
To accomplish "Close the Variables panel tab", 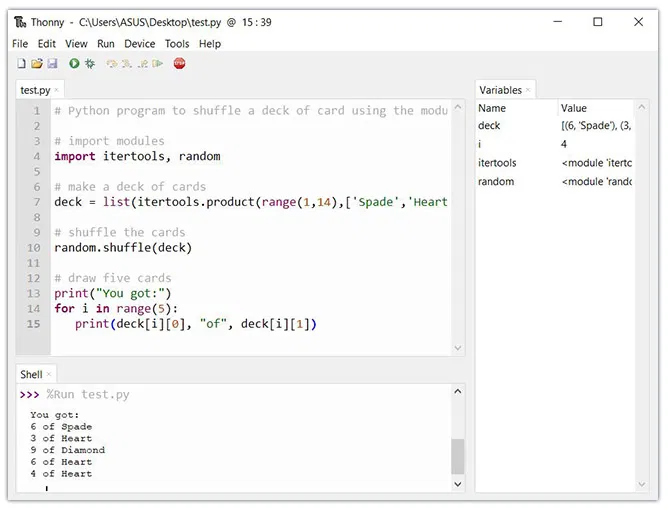I will point(529,90).
